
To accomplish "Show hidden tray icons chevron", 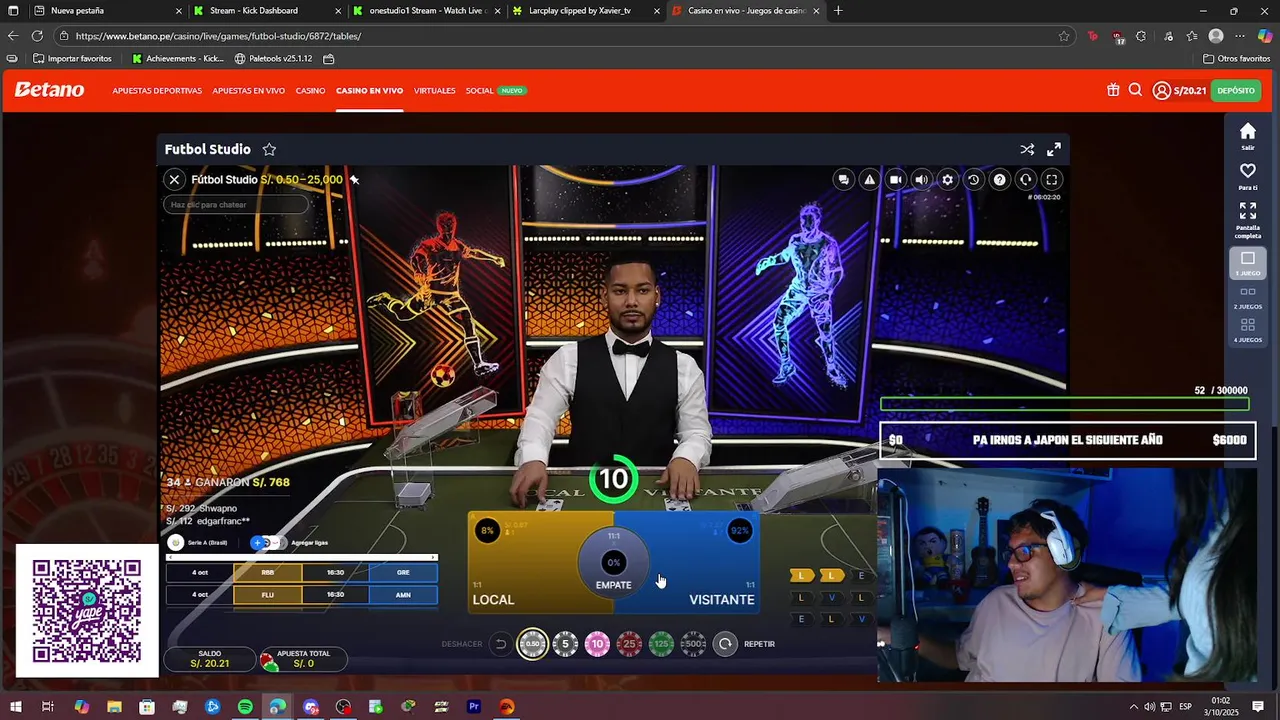I will tap(1133, 707).
